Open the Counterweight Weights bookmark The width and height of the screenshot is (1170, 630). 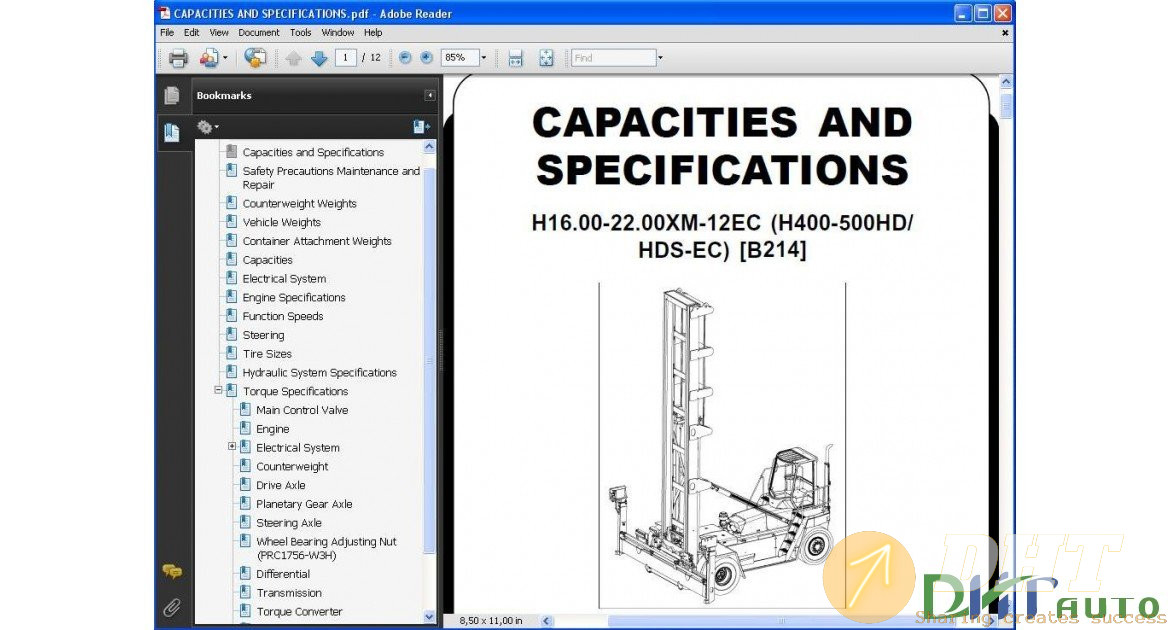pyautogui.click(x=299, y=204)
